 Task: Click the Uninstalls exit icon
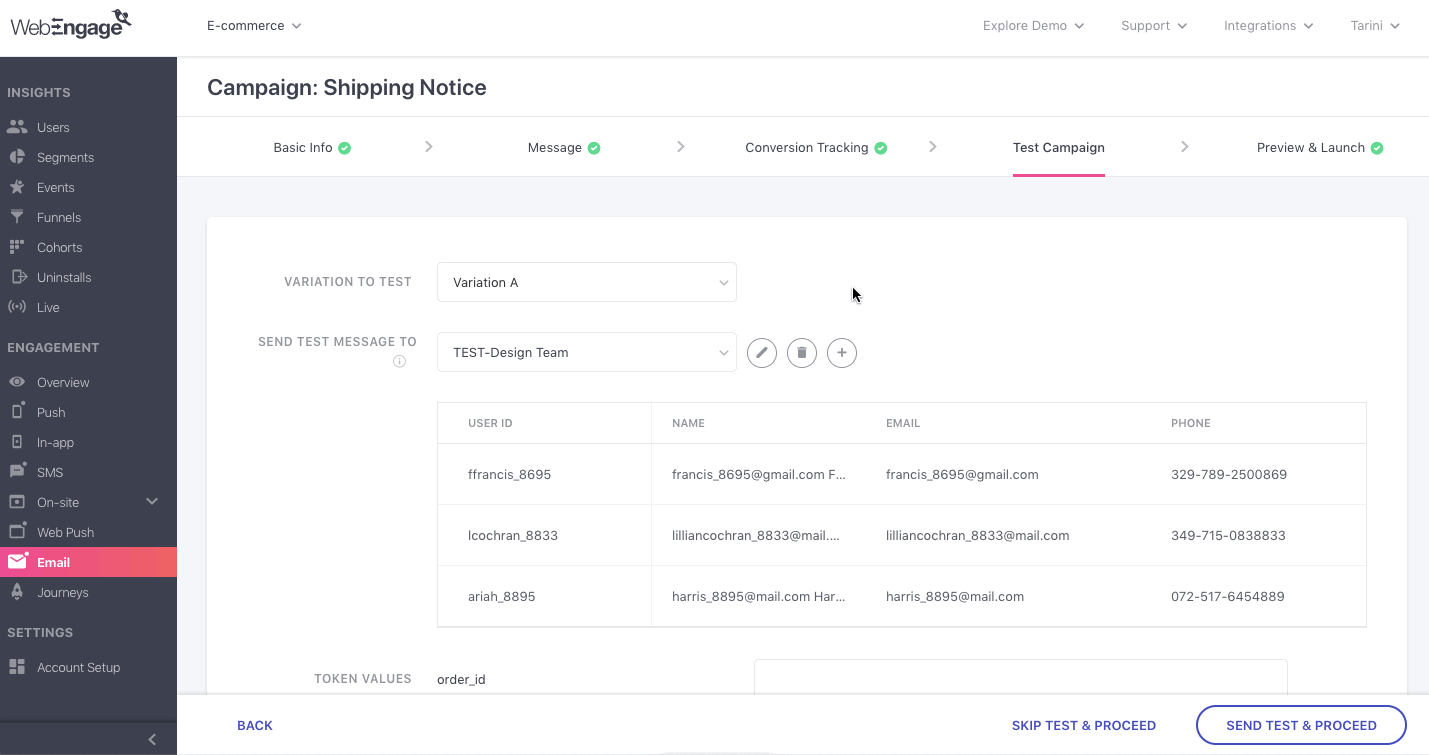pos(17,277)
